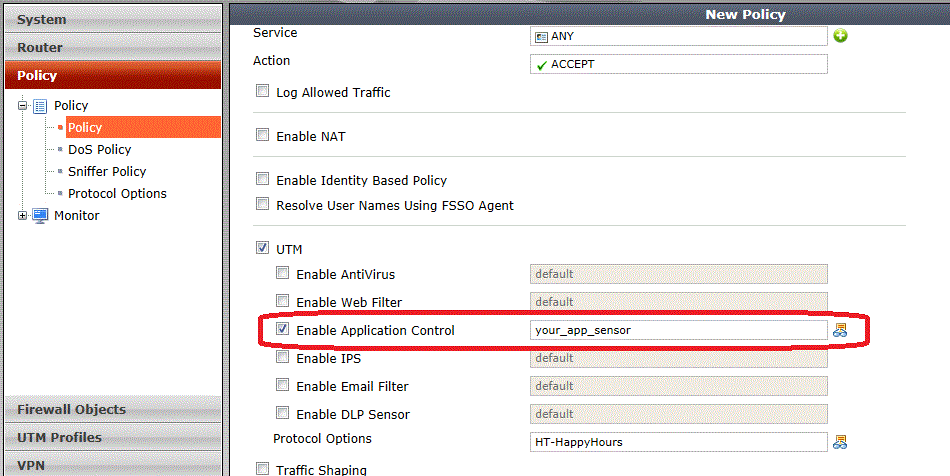Enable the Log Allowed Traffic checkbox
This screenshot has width=950, height=476.
263,92
